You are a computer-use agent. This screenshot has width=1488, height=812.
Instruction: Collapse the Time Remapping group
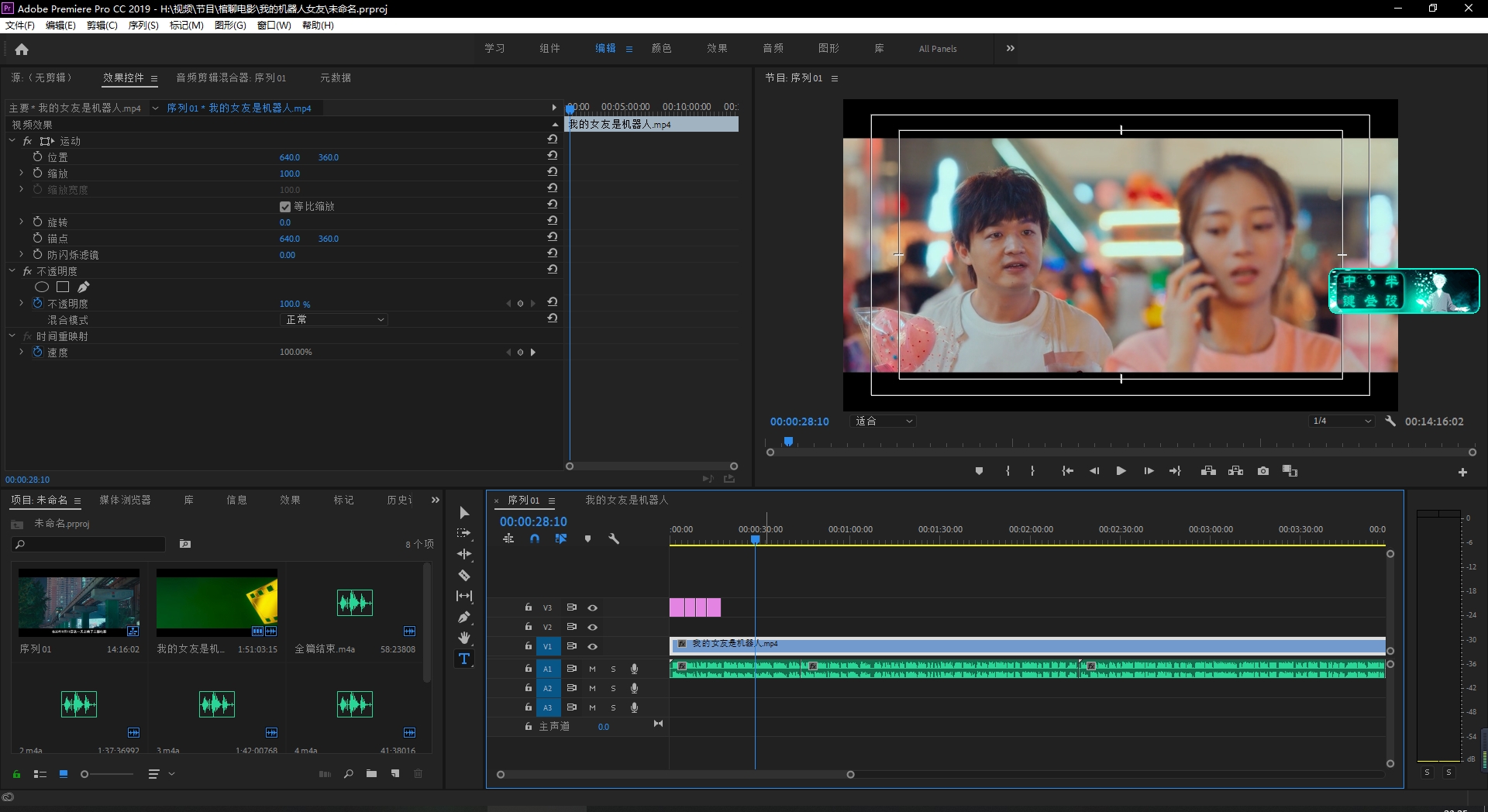(x=12, y=336)
